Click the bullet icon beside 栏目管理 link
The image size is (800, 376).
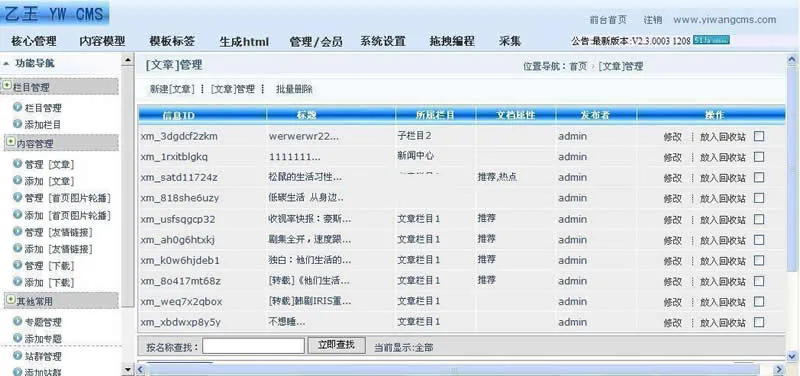(18, 108)
